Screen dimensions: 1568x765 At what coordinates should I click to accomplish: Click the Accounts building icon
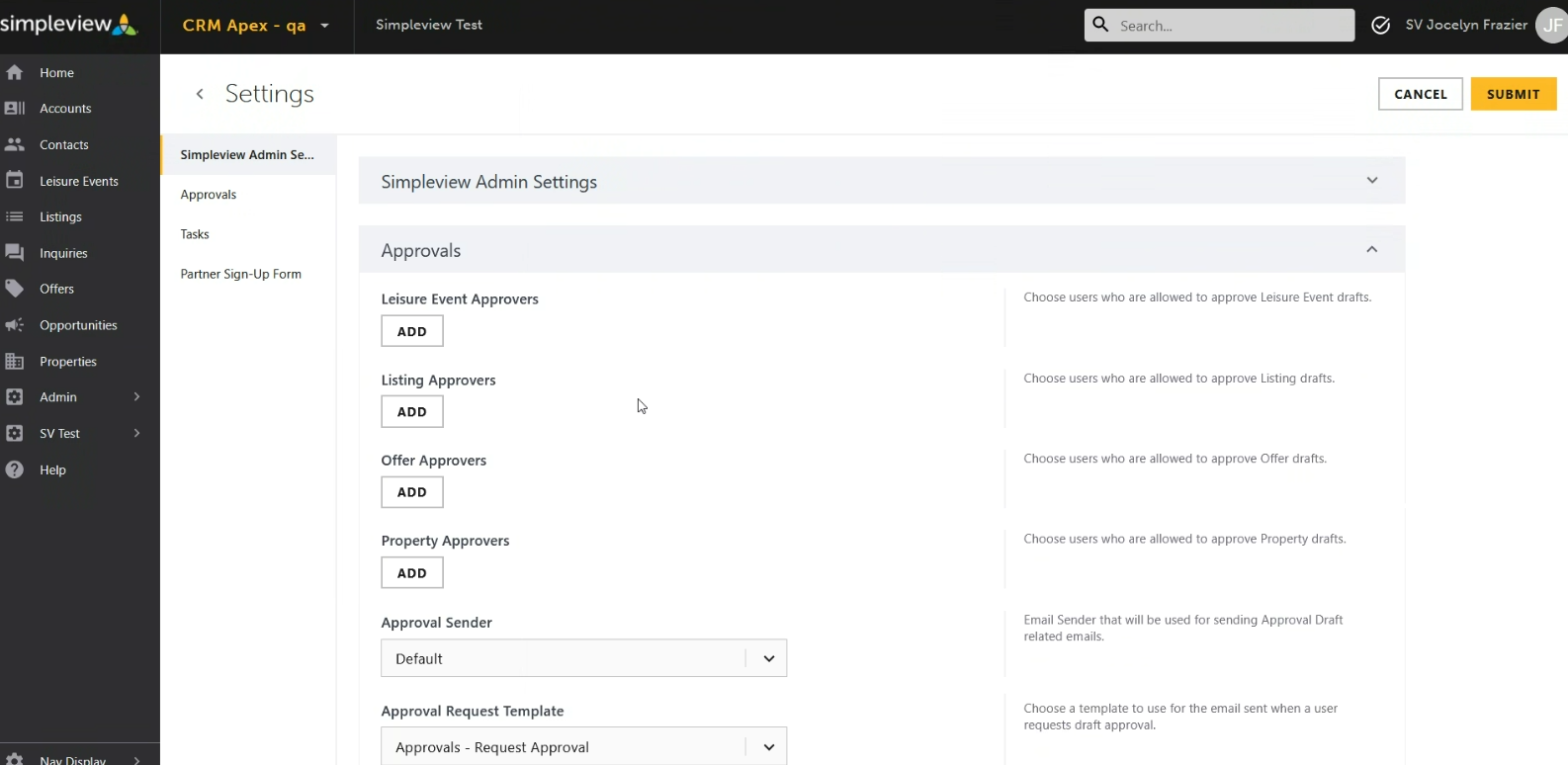pos(15,108)
